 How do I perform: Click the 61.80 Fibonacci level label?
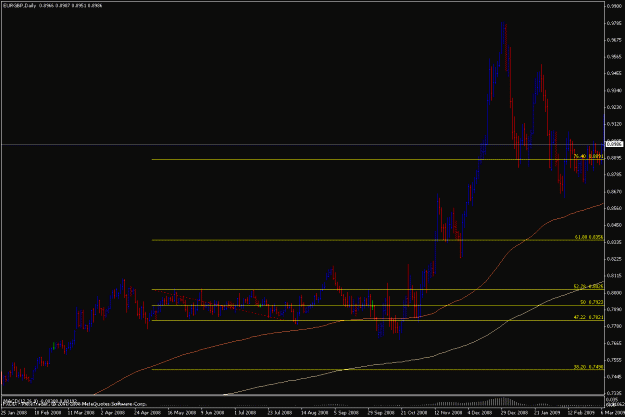(589, 237)
